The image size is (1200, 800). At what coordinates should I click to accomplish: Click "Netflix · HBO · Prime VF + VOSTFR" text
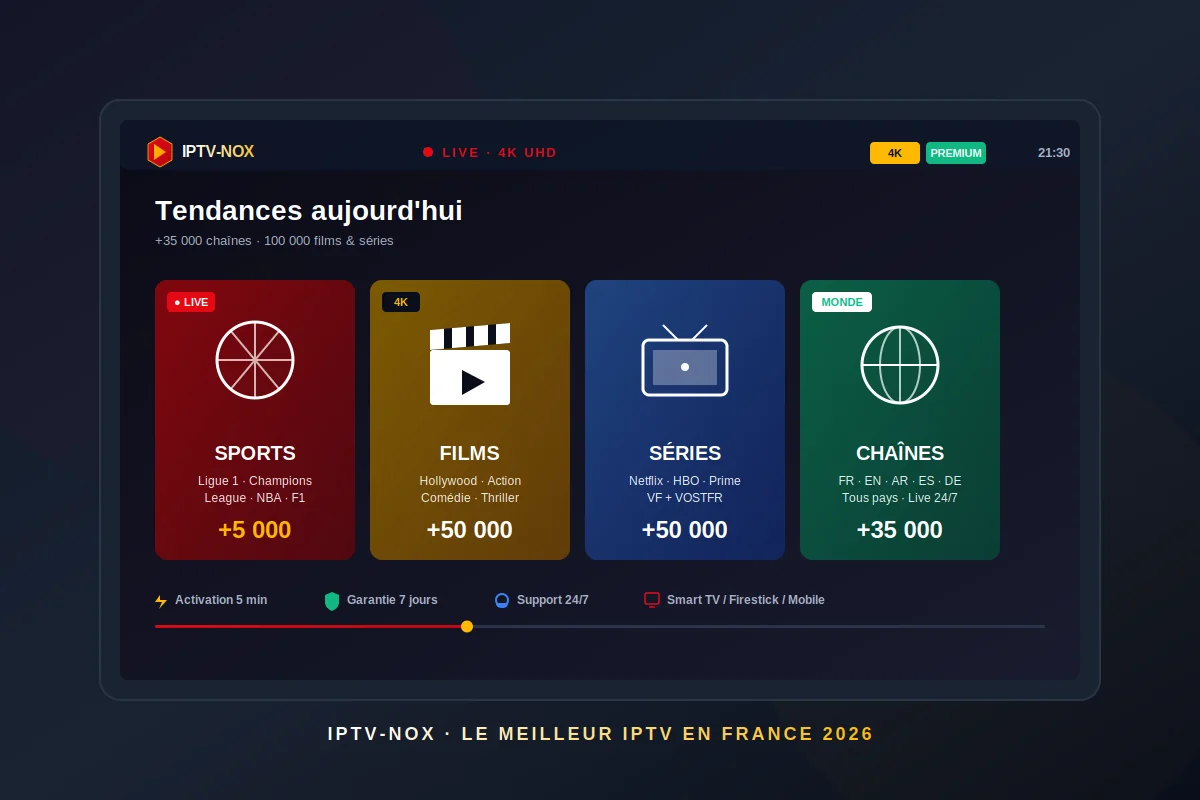[685, 489]
